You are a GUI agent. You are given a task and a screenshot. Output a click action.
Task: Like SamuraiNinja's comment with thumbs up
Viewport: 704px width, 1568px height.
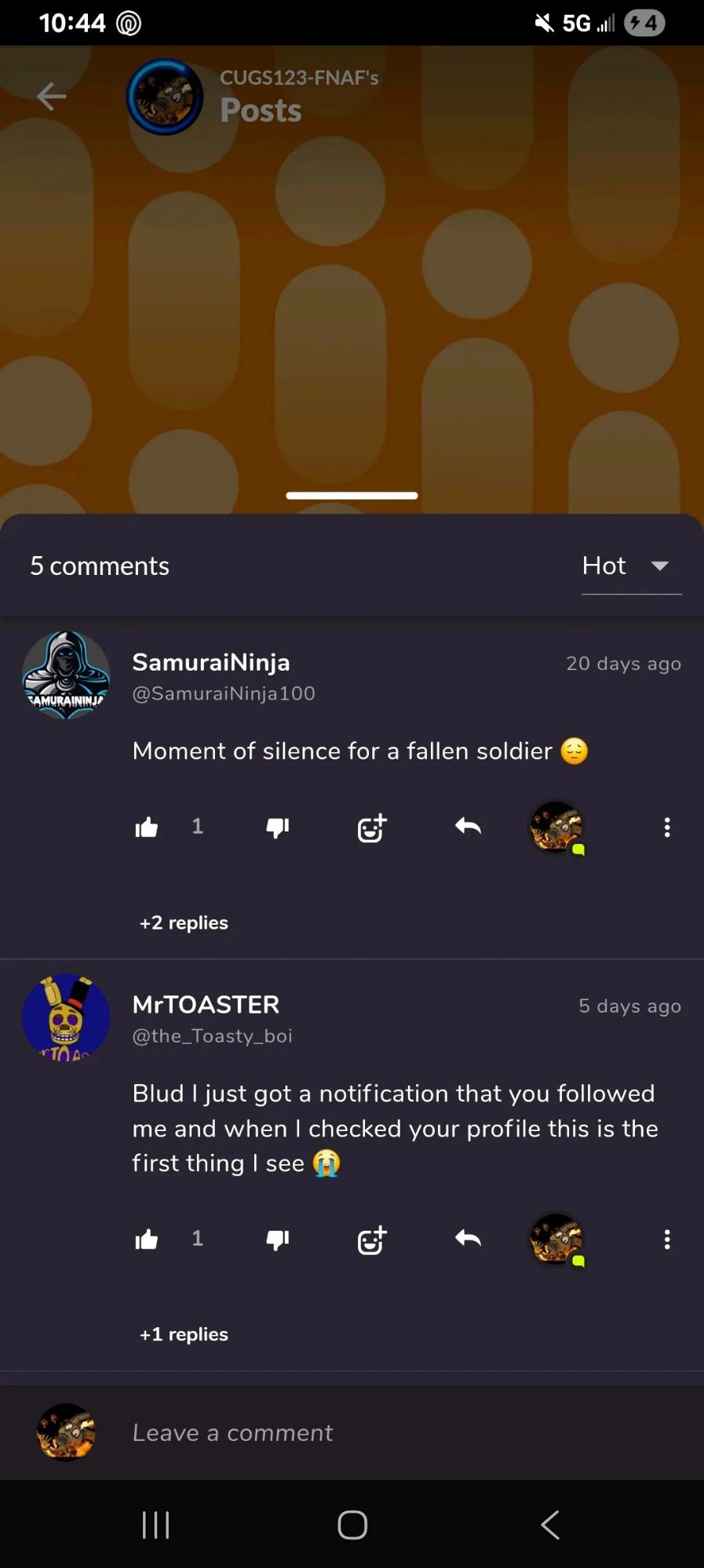(147, 827)
